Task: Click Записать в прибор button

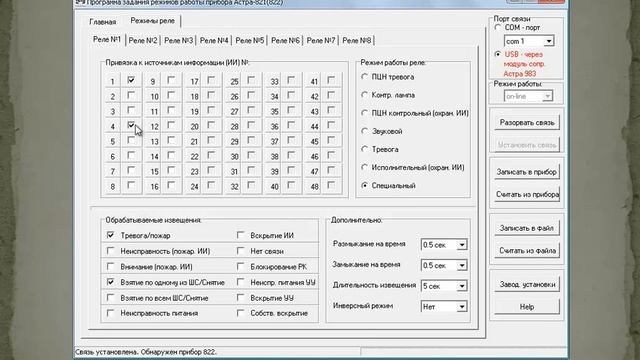Action: [527, 172]
